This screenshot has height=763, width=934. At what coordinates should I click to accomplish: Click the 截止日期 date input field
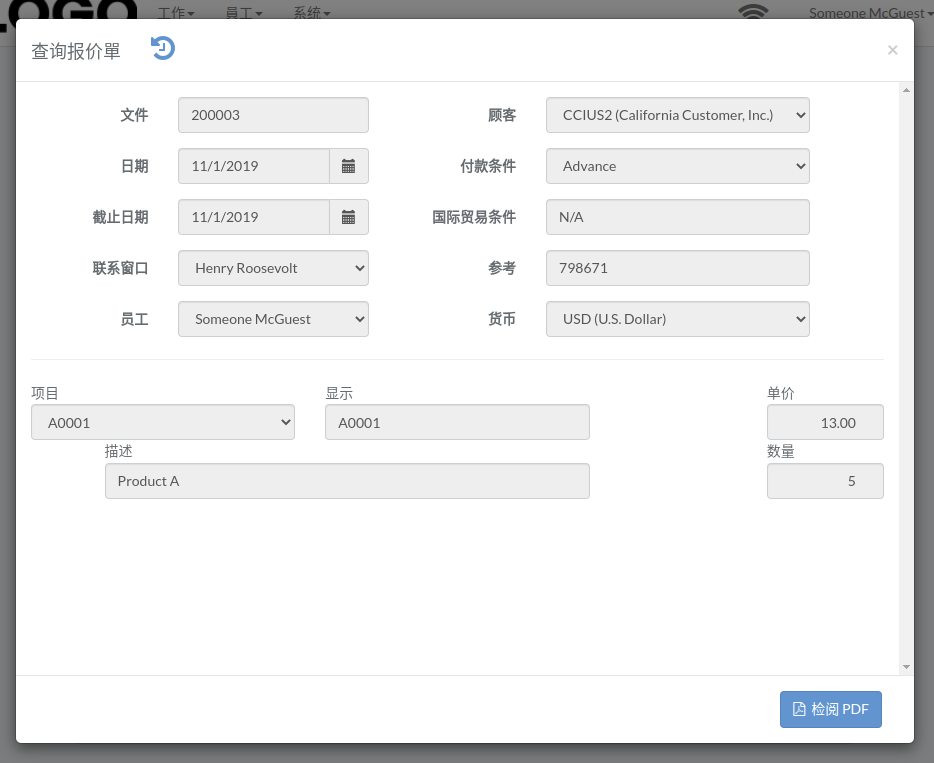click(254, 217)
